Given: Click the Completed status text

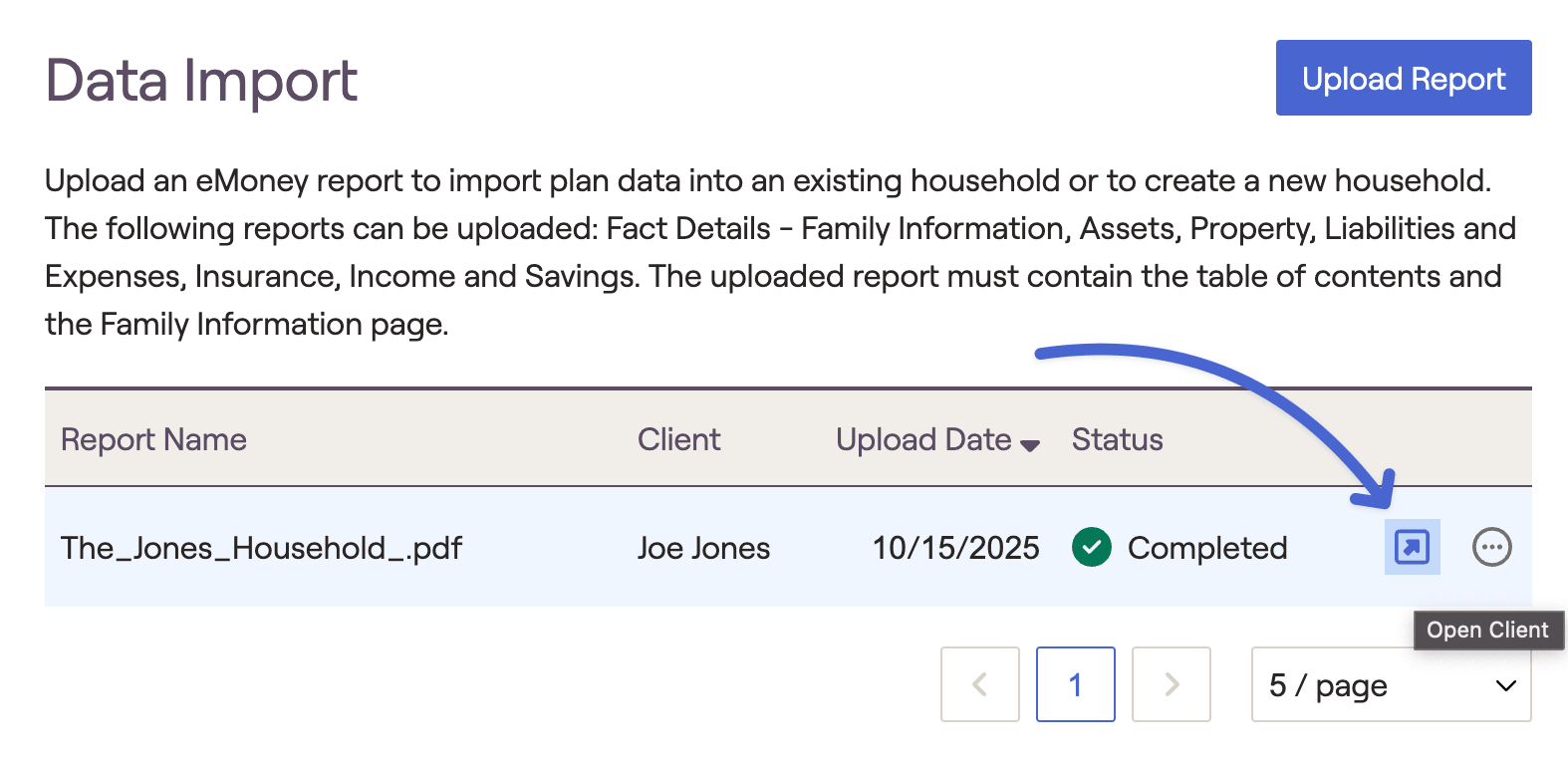Looking at the screenshot, I should click(1206, 548).
